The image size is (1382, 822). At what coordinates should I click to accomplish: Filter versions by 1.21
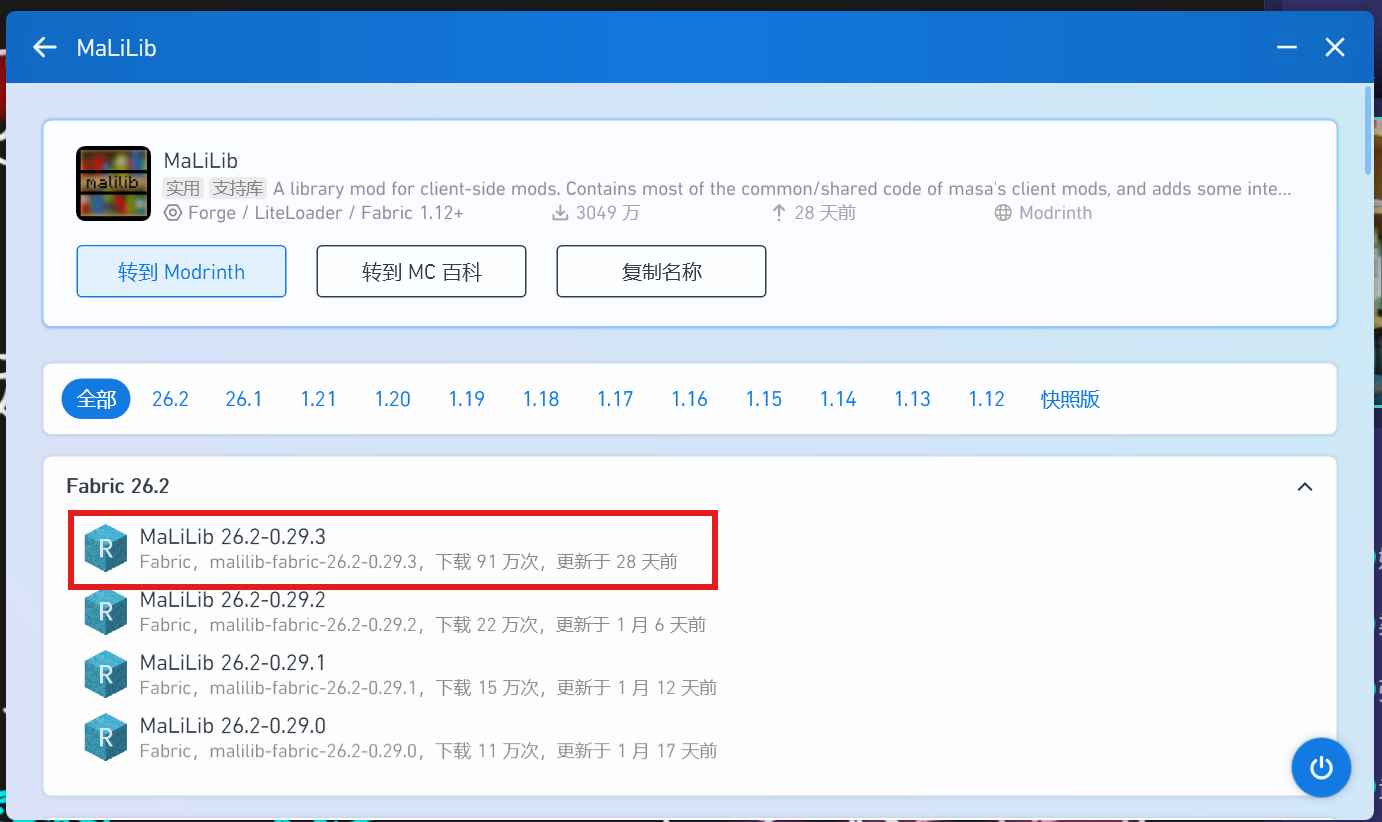[x=318, y=399]
